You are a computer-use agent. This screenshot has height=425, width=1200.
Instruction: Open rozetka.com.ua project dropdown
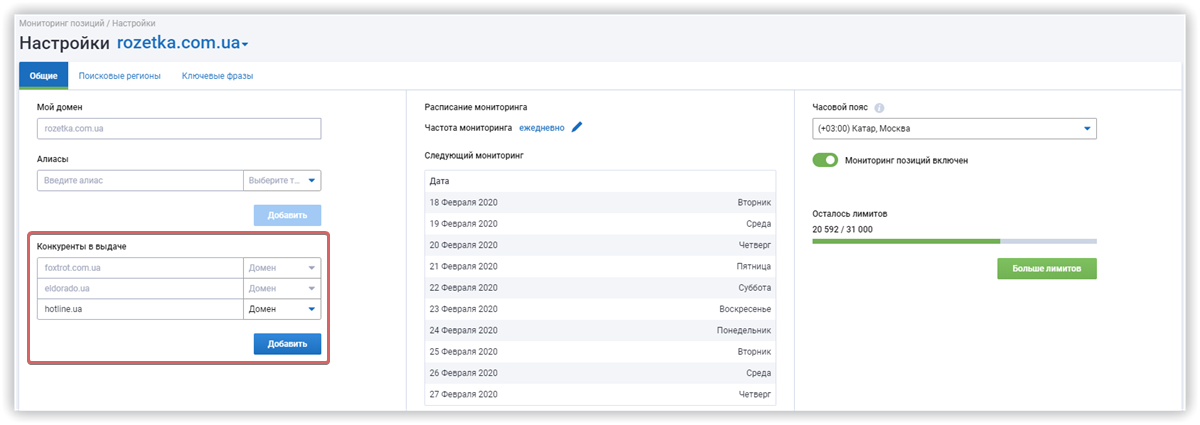coord(183,43)
